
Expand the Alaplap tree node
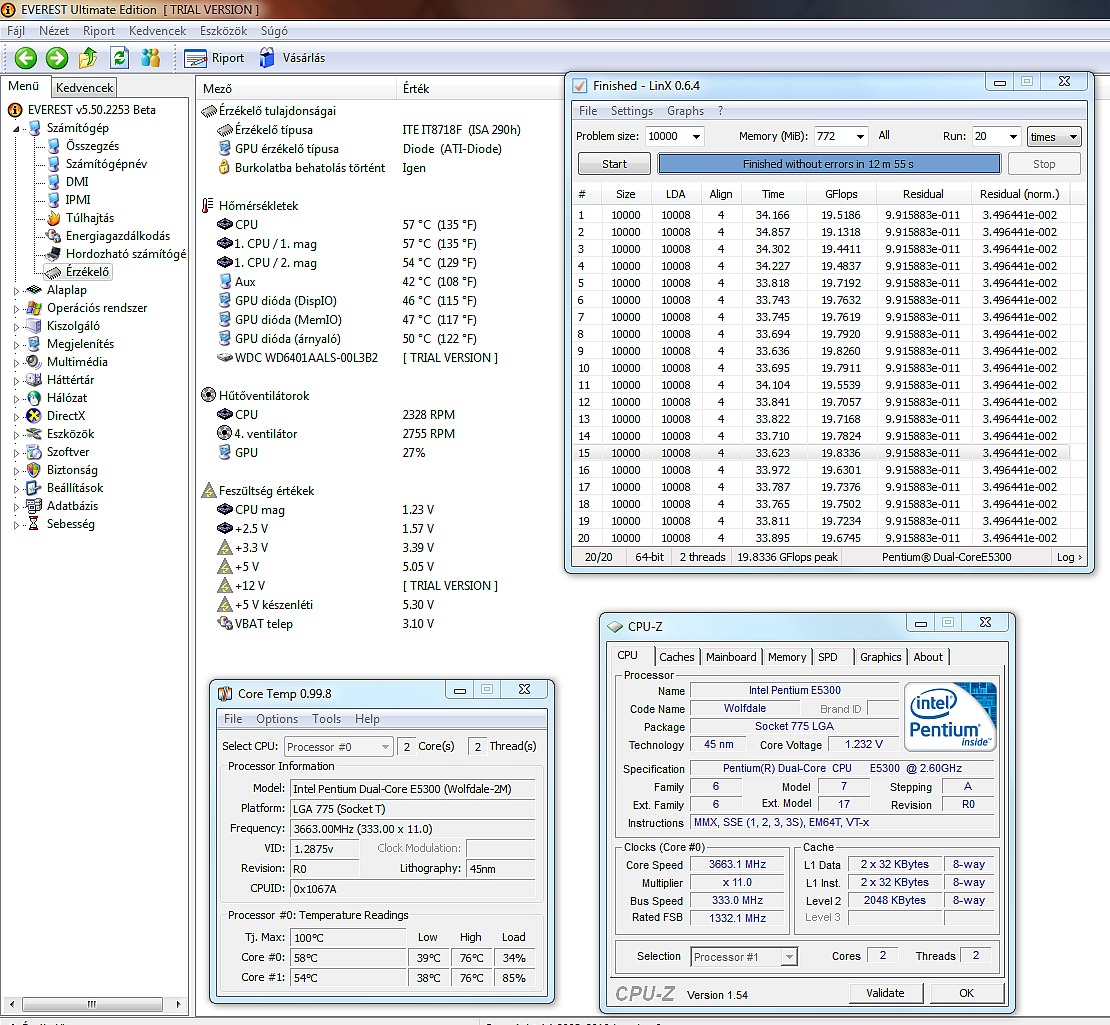pos(16,290)
